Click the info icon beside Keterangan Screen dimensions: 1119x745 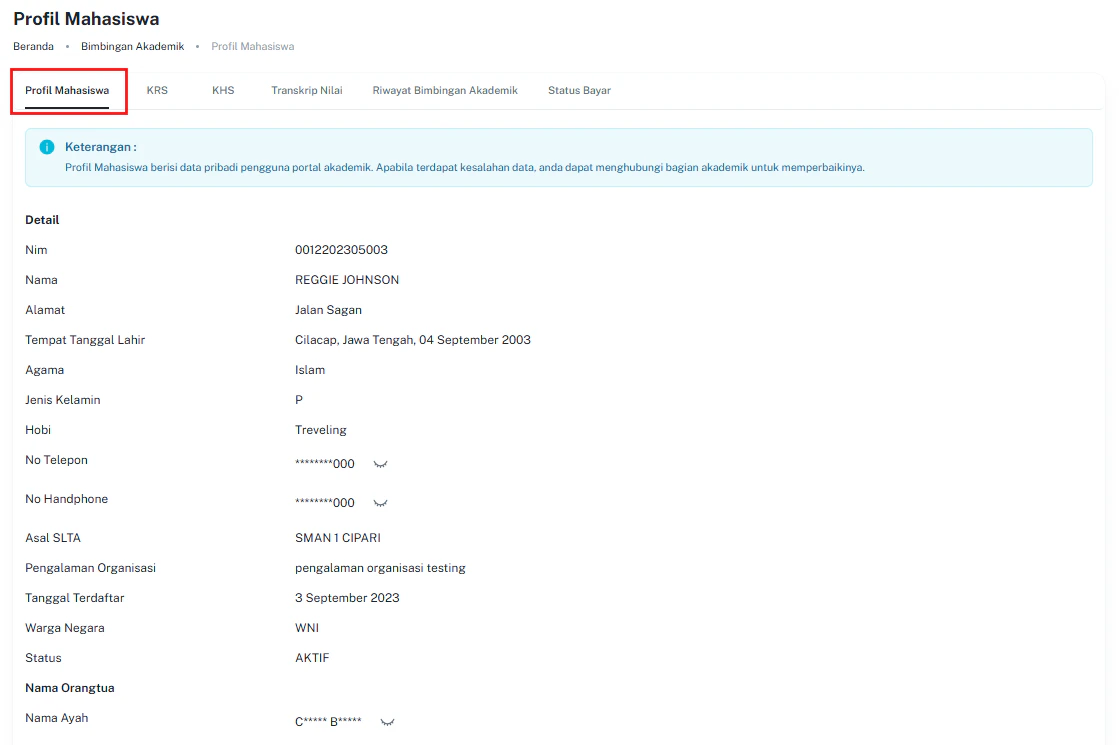pyautogui.click(x=47, y=147)
